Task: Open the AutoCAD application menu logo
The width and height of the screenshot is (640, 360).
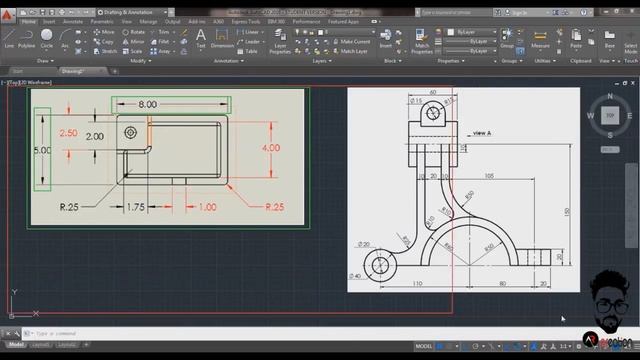Action: point(7,15)
